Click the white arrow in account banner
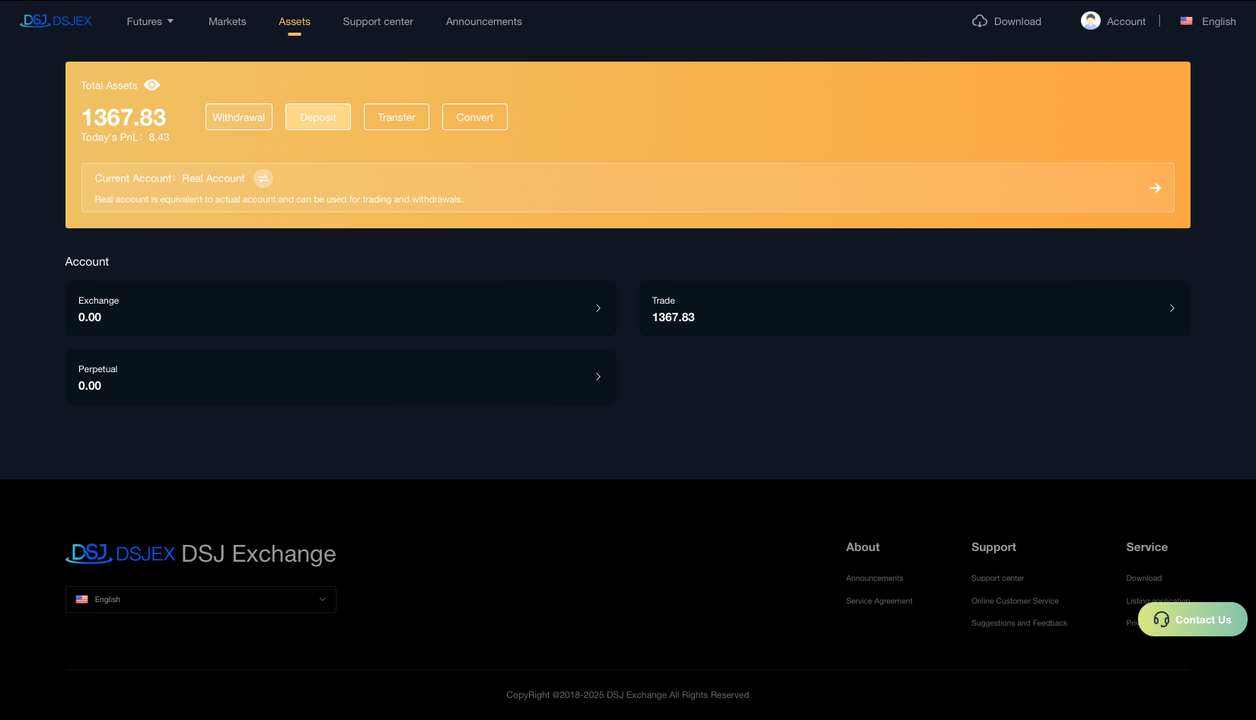The width and height of the screenshot is (1256, 720). coord(1154,188)
